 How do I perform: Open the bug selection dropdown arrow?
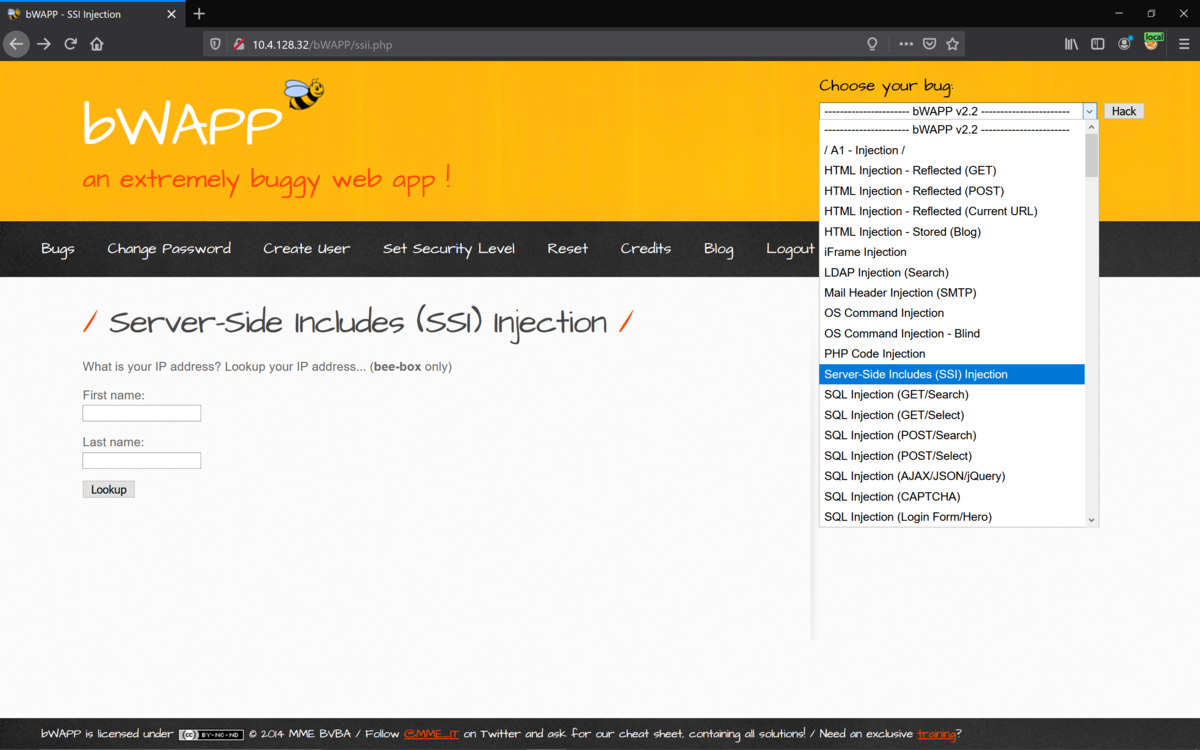1089,111
